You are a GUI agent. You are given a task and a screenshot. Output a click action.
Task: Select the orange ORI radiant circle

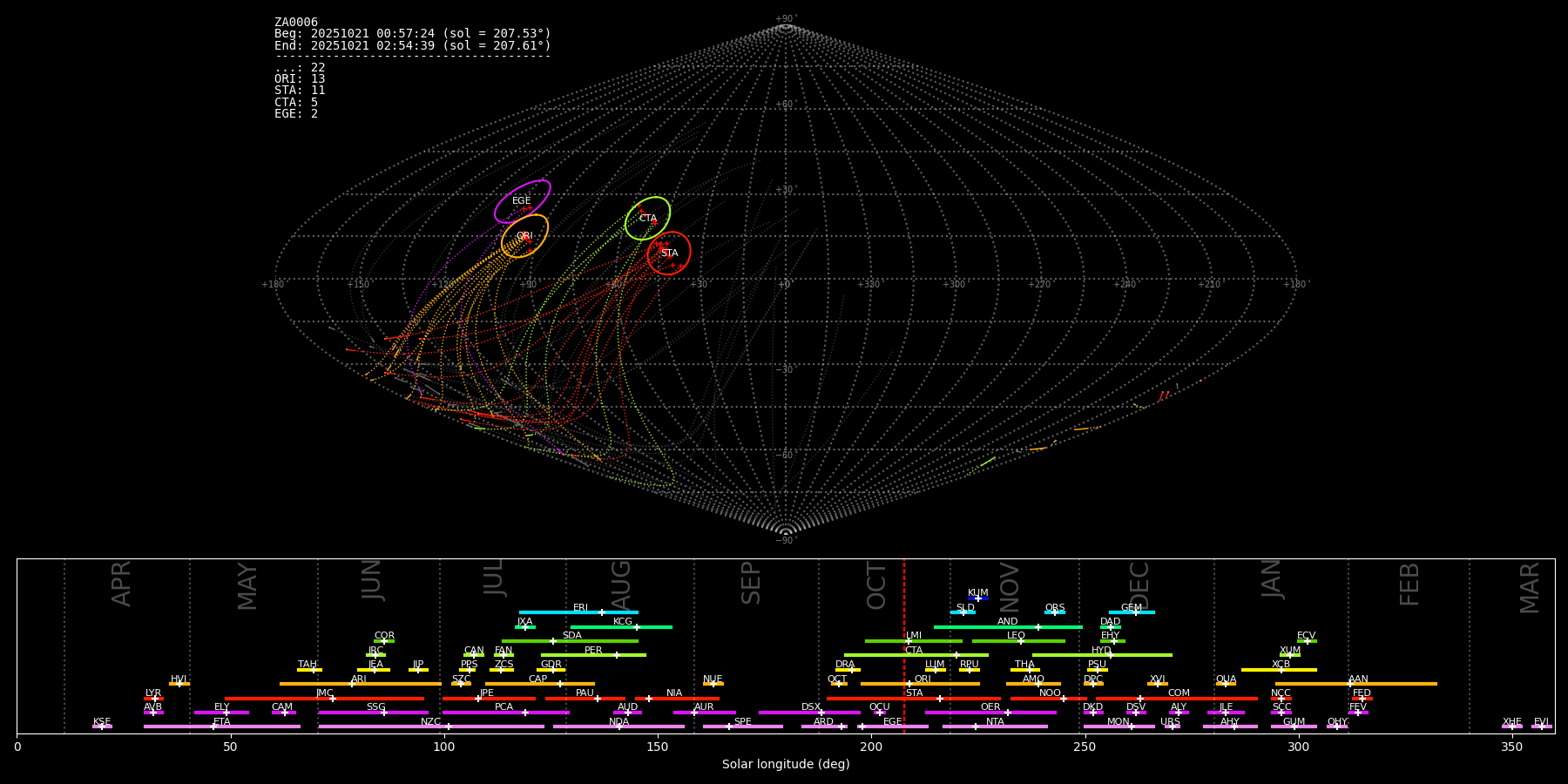coord(524,236)
